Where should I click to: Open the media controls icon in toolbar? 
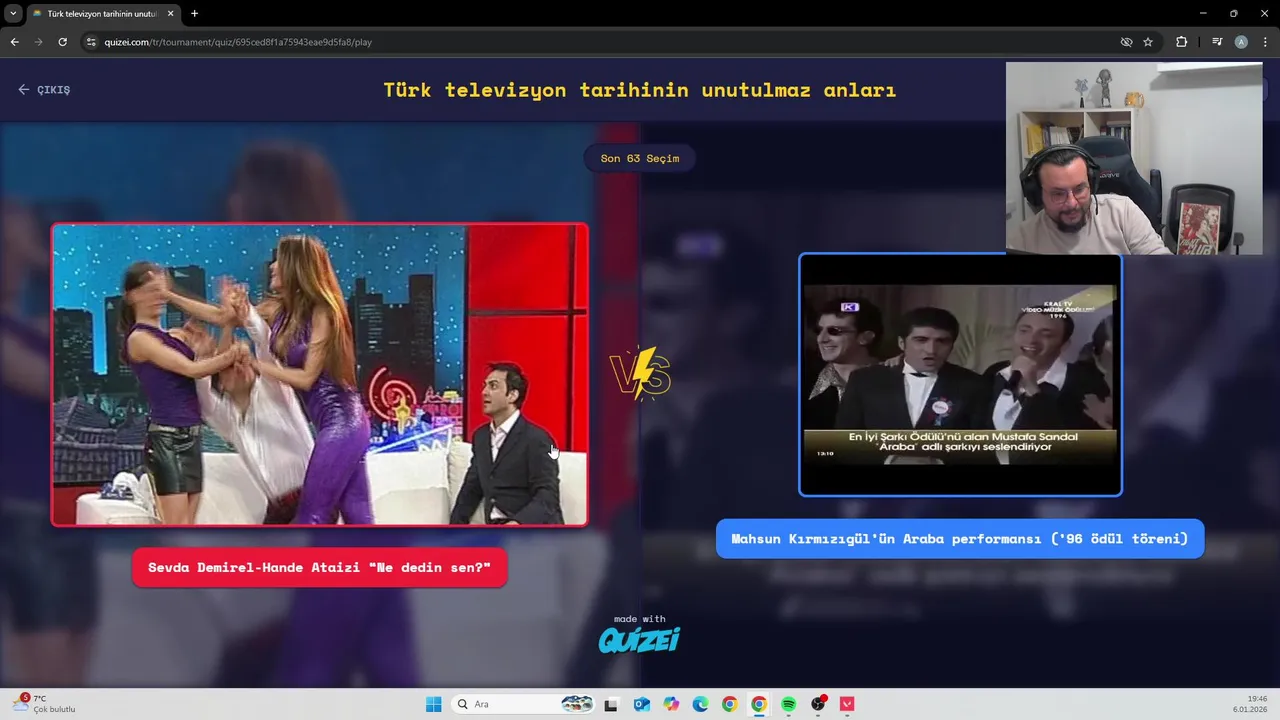pos(1217,42)
